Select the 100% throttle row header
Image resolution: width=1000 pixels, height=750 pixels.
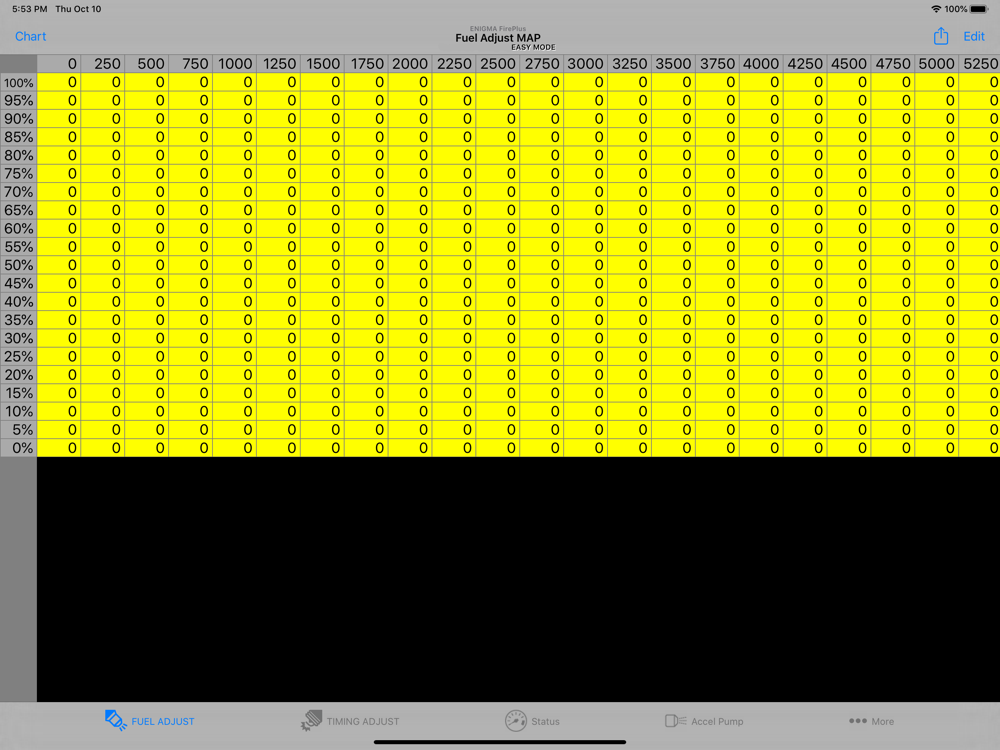click(x=18, y=82)
